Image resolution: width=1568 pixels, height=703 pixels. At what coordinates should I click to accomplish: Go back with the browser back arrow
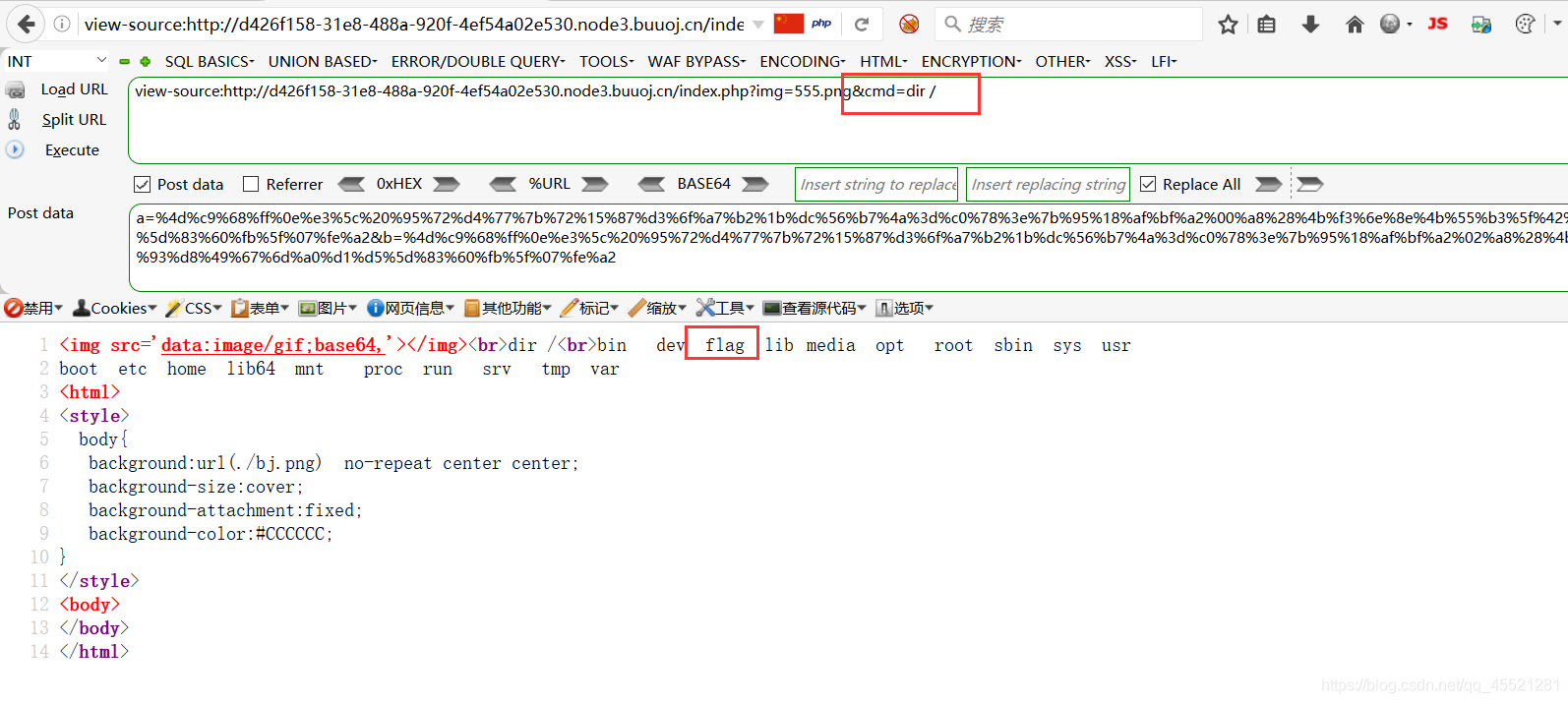[x=27, y=24]
